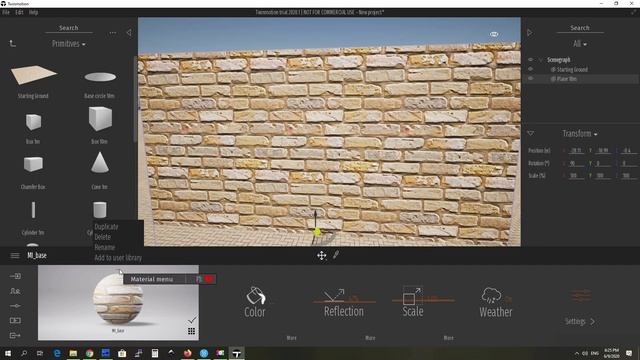Go back up in the library
This screenshot has height=360, width=640.
pos(13,43)
